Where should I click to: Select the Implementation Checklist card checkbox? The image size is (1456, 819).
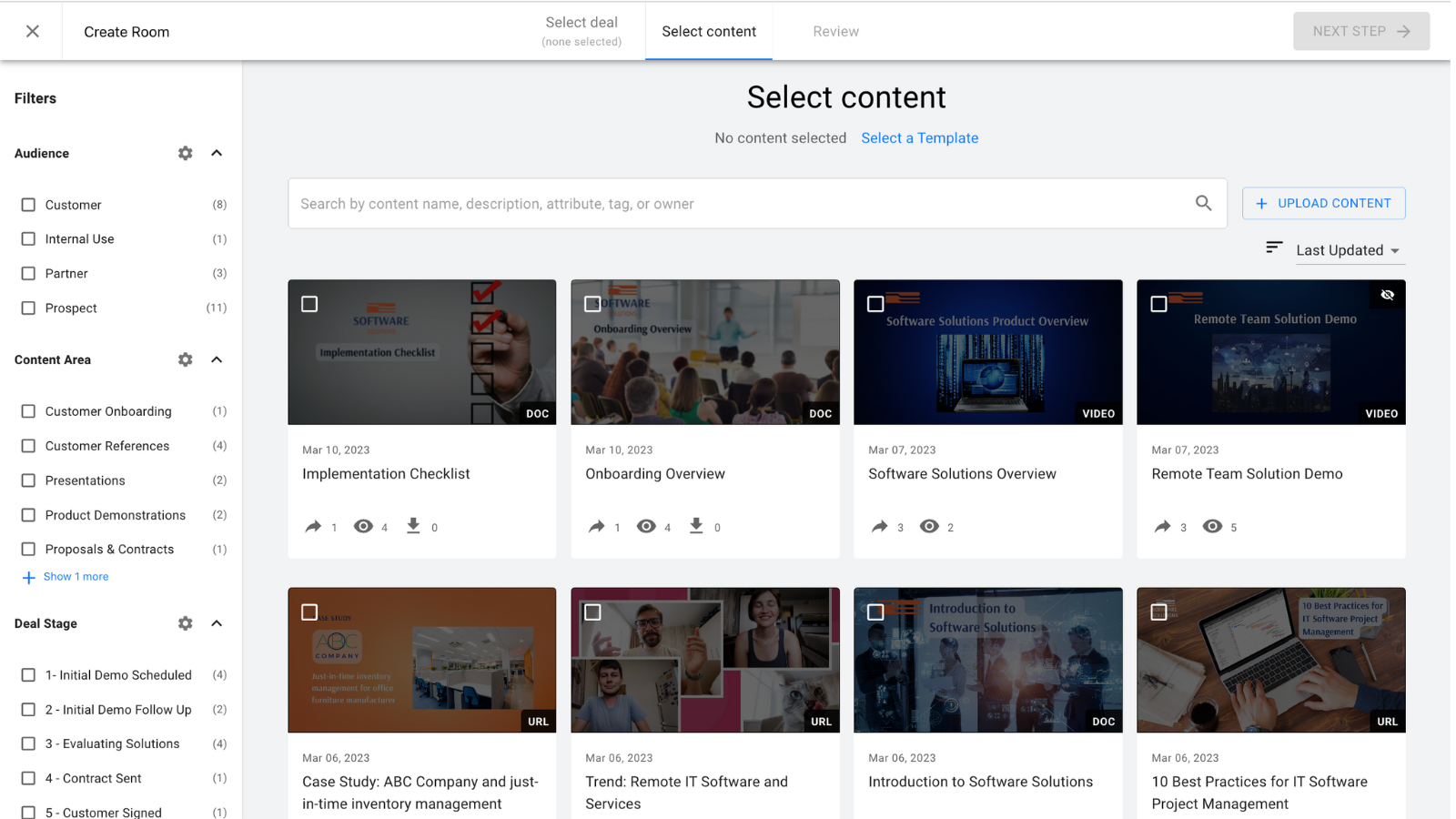pos(309,304)
